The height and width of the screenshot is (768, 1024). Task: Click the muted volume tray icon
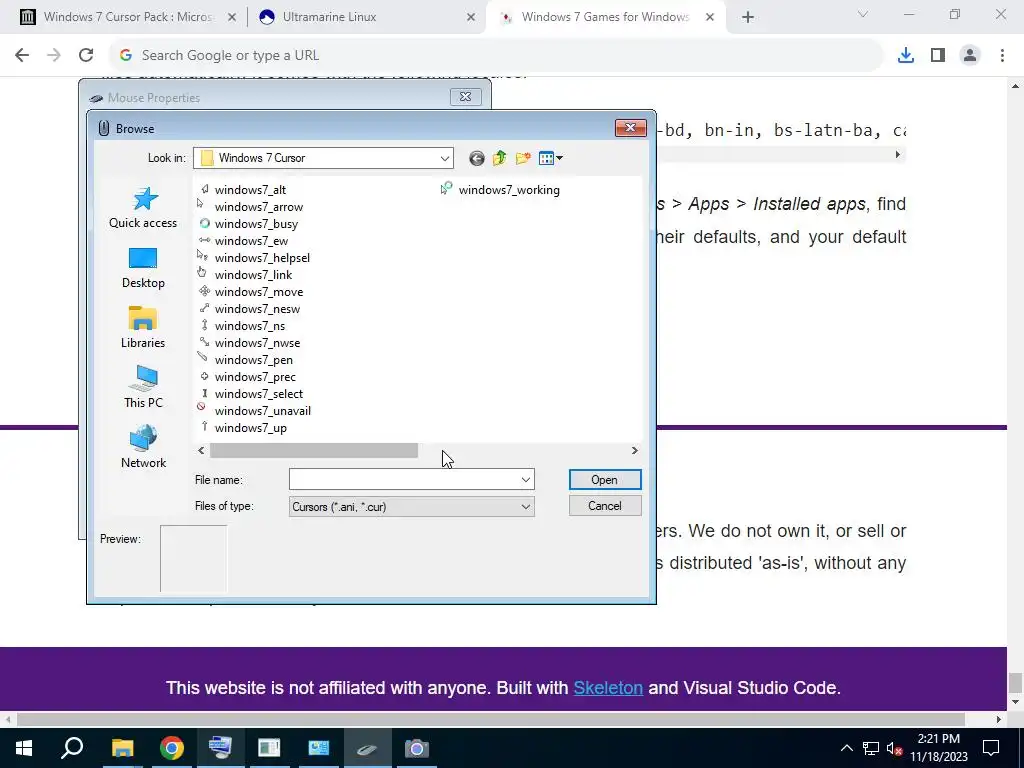[x=895, y=748]
